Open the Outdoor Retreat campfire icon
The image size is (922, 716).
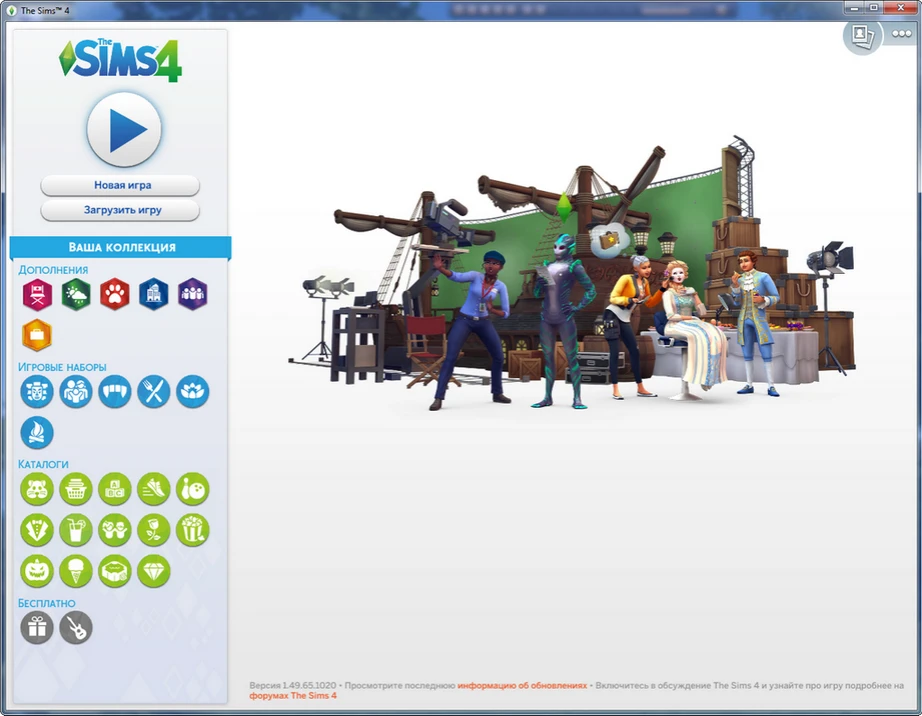37,432
